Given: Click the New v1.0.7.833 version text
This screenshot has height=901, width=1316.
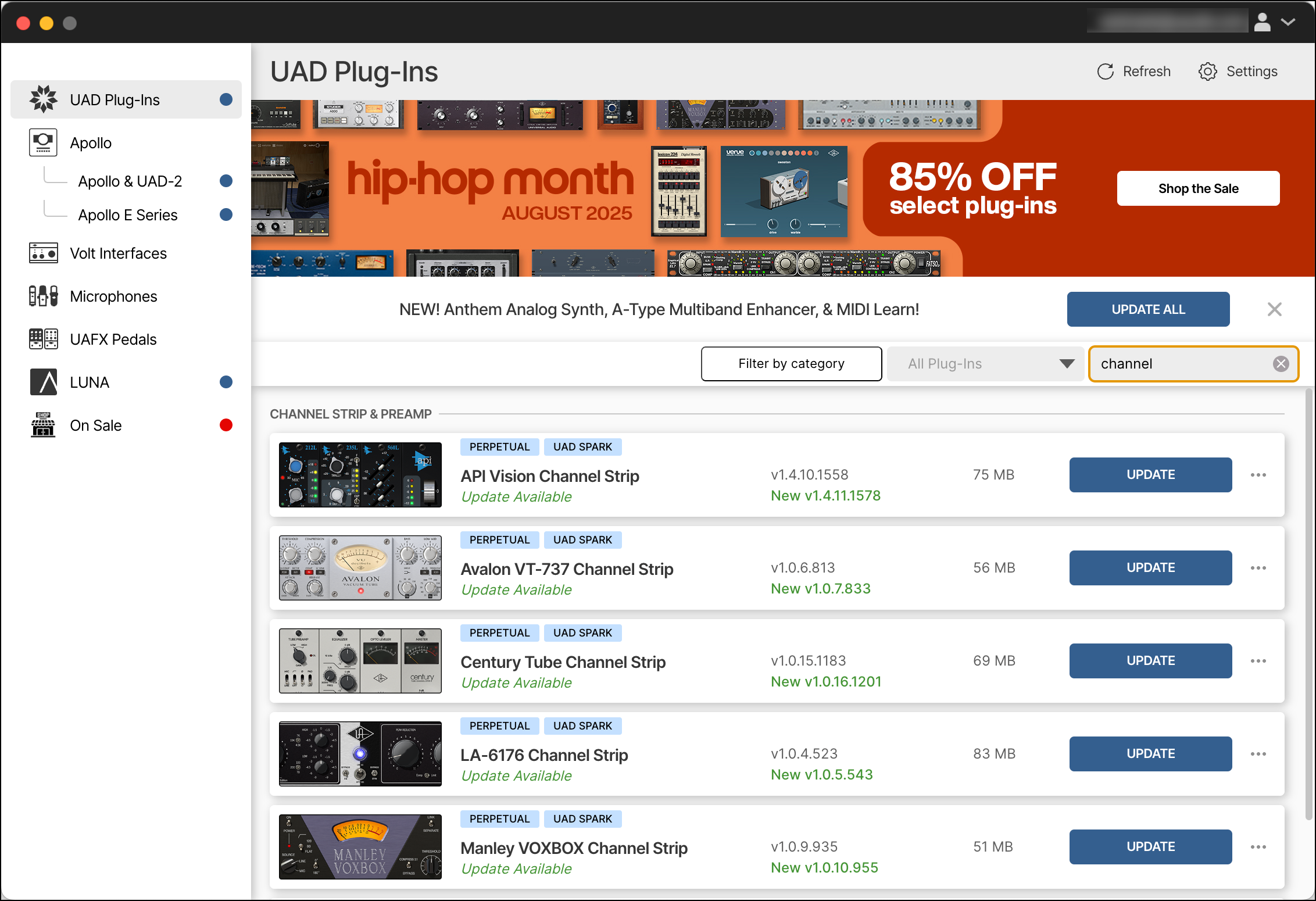Looking at the screenshot, I should [821, 589].
